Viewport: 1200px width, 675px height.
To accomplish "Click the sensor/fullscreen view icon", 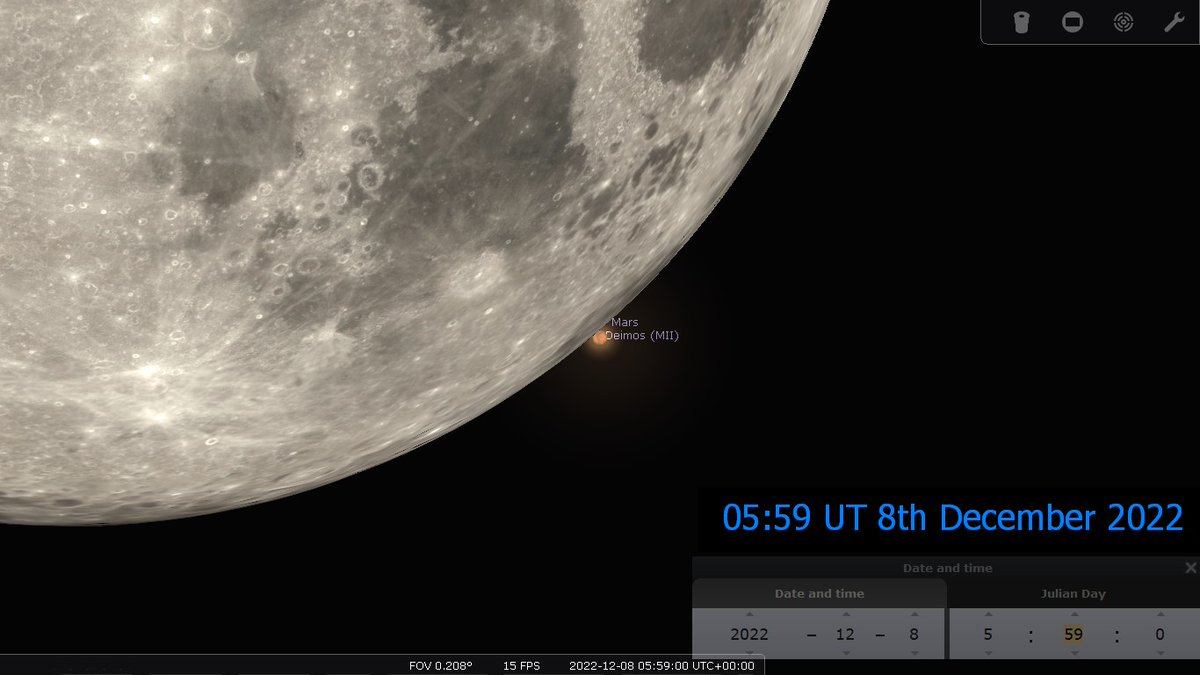I will (x=1072, y=21).
